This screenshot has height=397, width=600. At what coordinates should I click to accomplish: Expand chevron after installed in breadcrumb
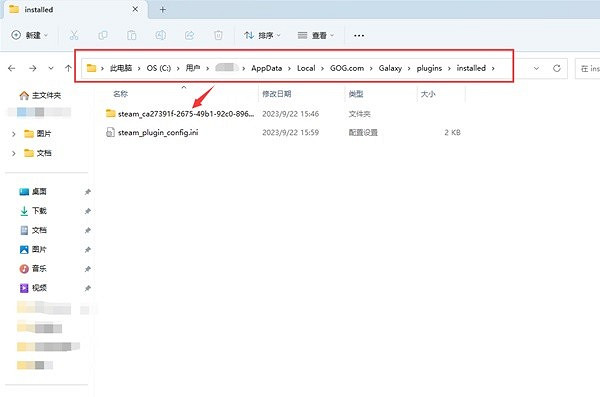[x=493, y=68]
